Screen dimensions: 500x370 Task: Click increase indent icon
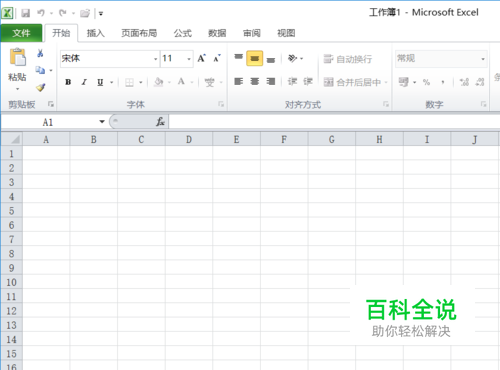pyautogui.click(x=308, y=81)
